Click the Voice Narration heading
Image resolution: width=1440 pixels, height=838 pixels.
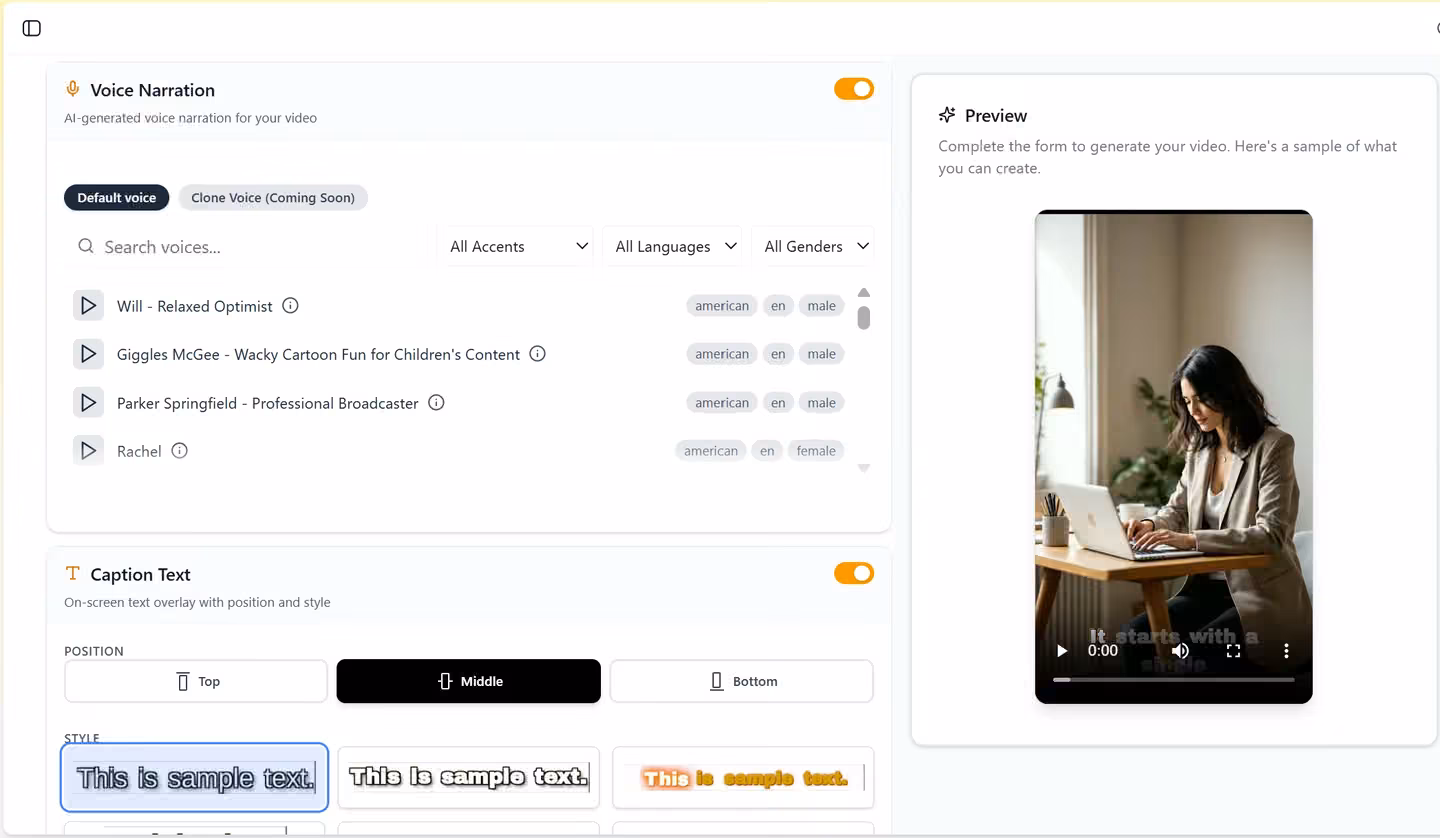click(x=152, y=90)
